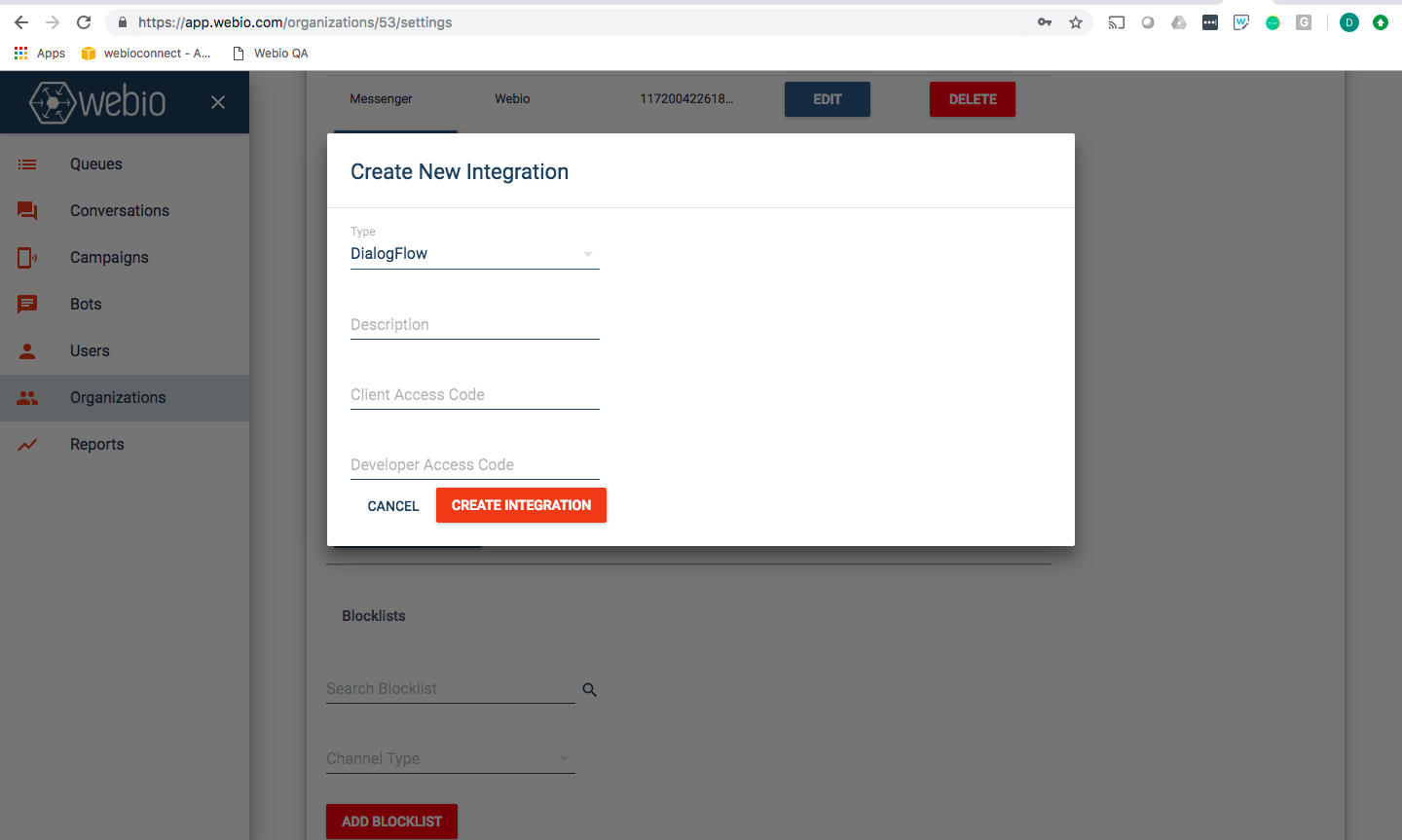Open Campaigns in the sidebar
The image size is (1402, 840).
(125, 258)
